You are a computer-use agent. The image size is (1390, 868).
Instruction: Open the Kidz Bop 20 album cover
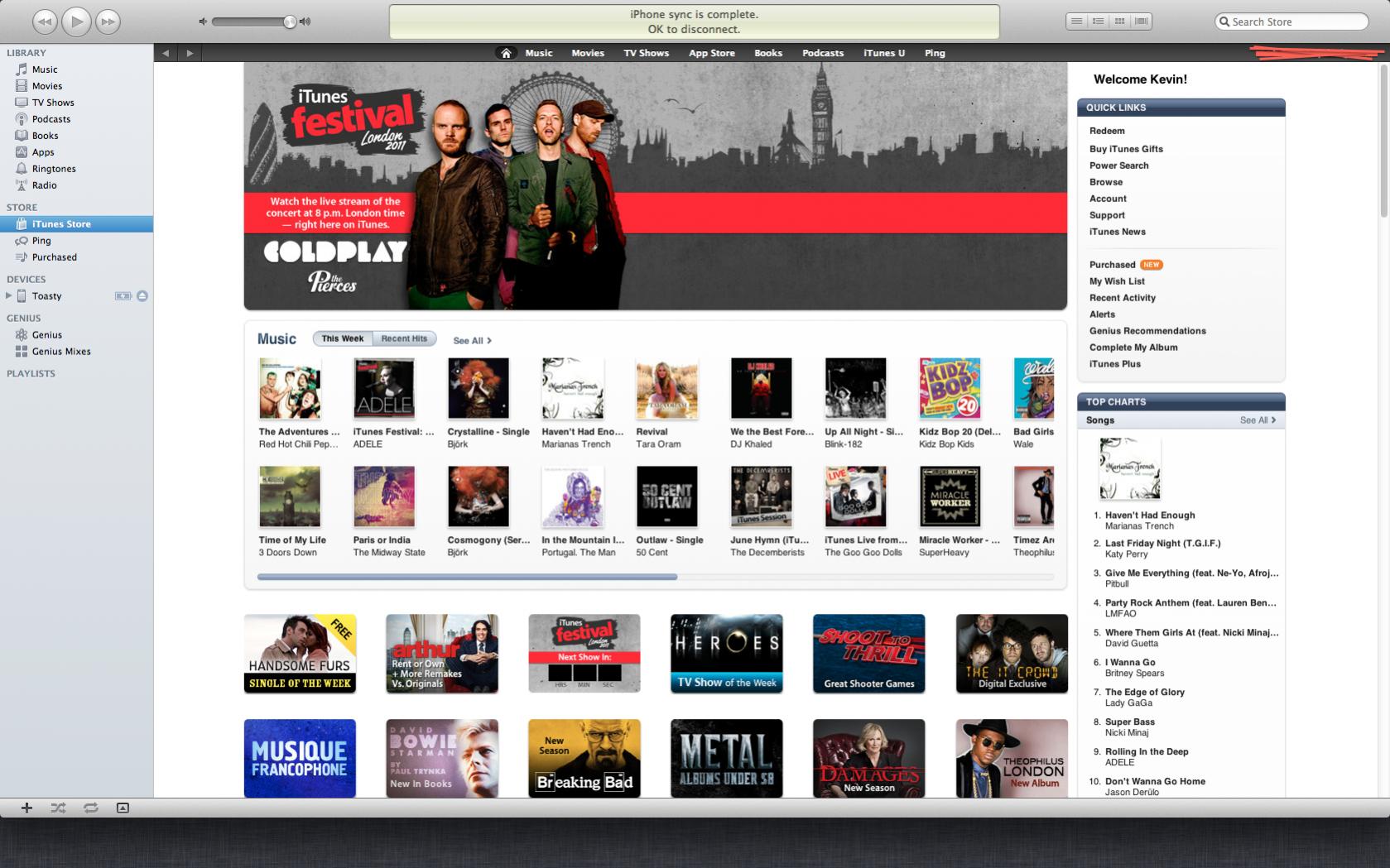pos(950,388)
